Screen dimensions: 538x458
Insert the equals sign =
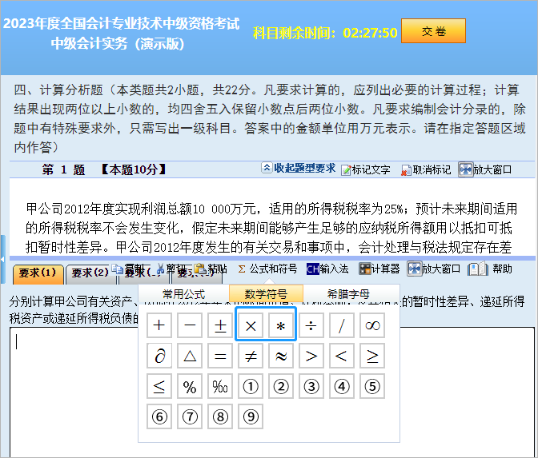[x=220, y=356]
